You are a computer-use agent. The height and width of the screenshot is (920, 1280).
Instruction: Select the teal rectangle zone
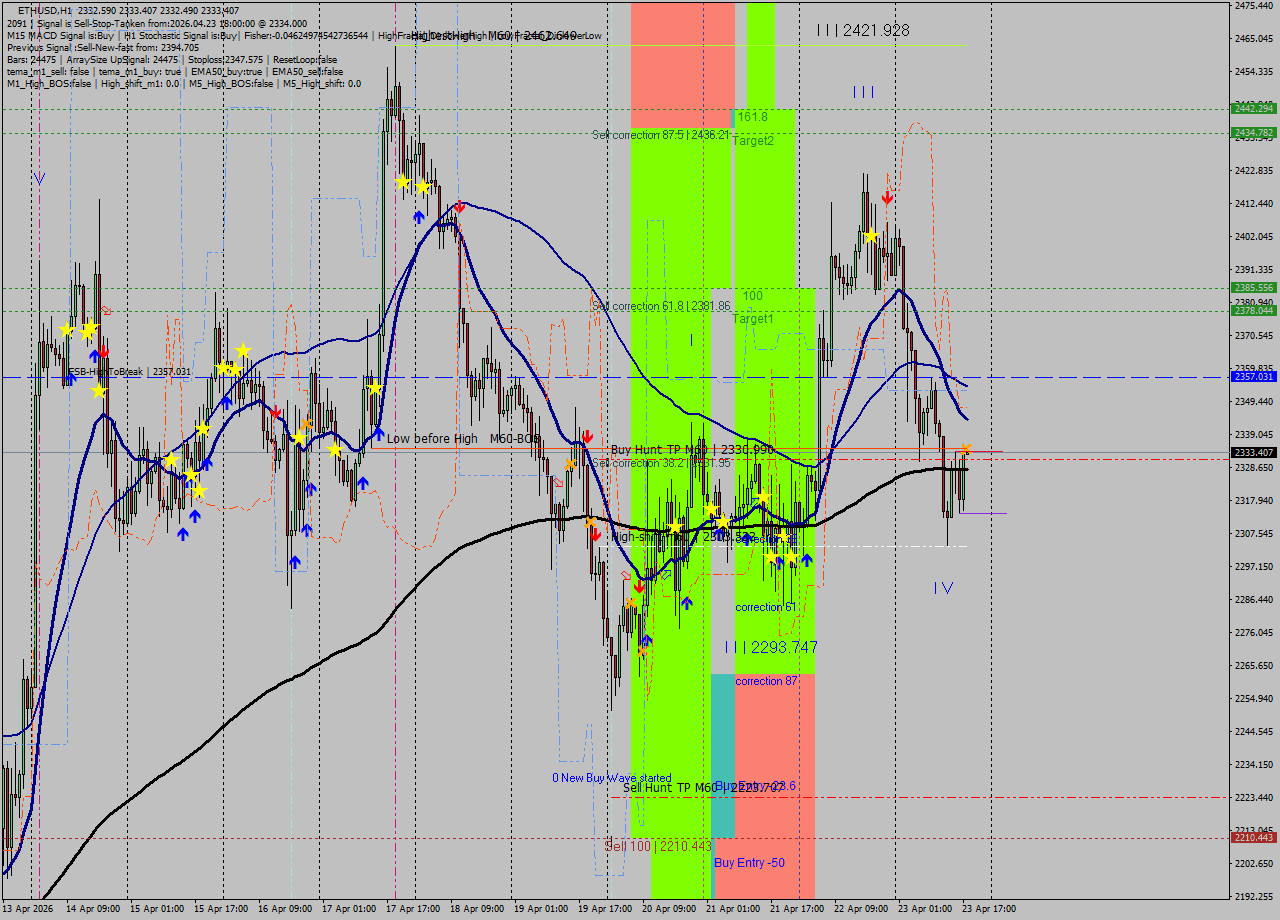[x=723, y=755]
